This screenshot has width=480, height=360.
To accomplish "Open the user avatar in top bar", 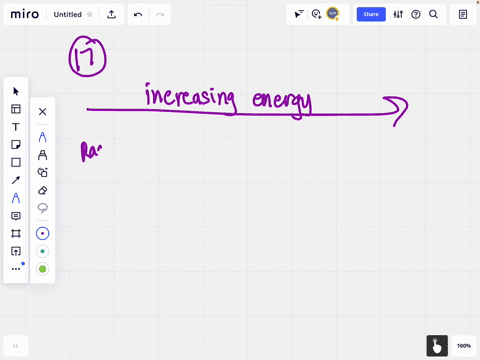I will click(333, 14).
